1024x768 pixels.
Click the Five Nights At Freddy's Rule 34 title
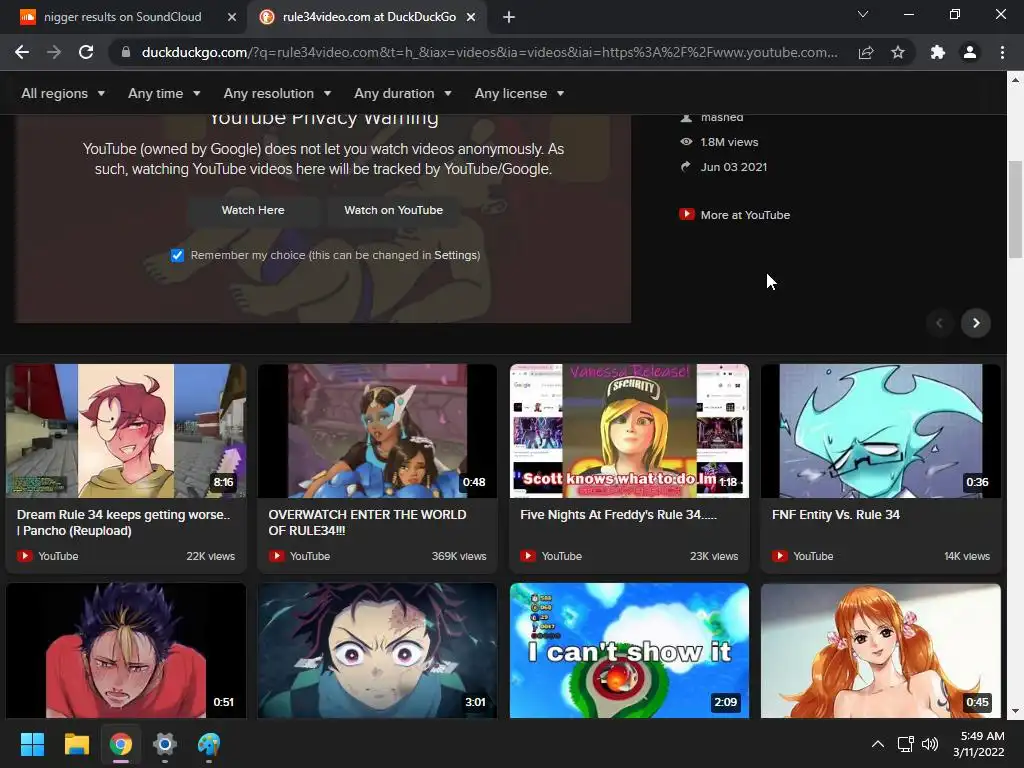[618, 515]
